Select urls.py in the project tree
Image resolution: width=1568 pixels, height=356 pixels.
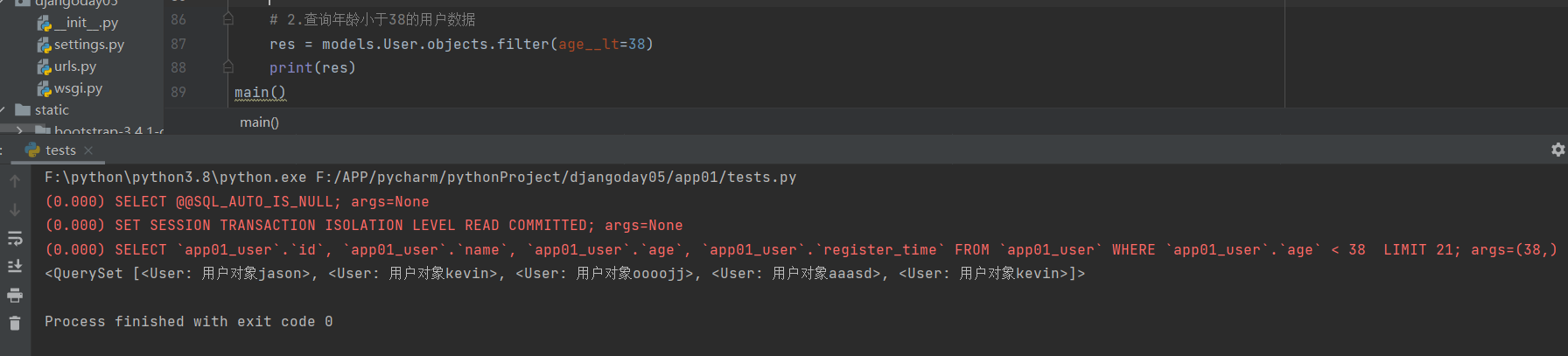click(74, 66)
